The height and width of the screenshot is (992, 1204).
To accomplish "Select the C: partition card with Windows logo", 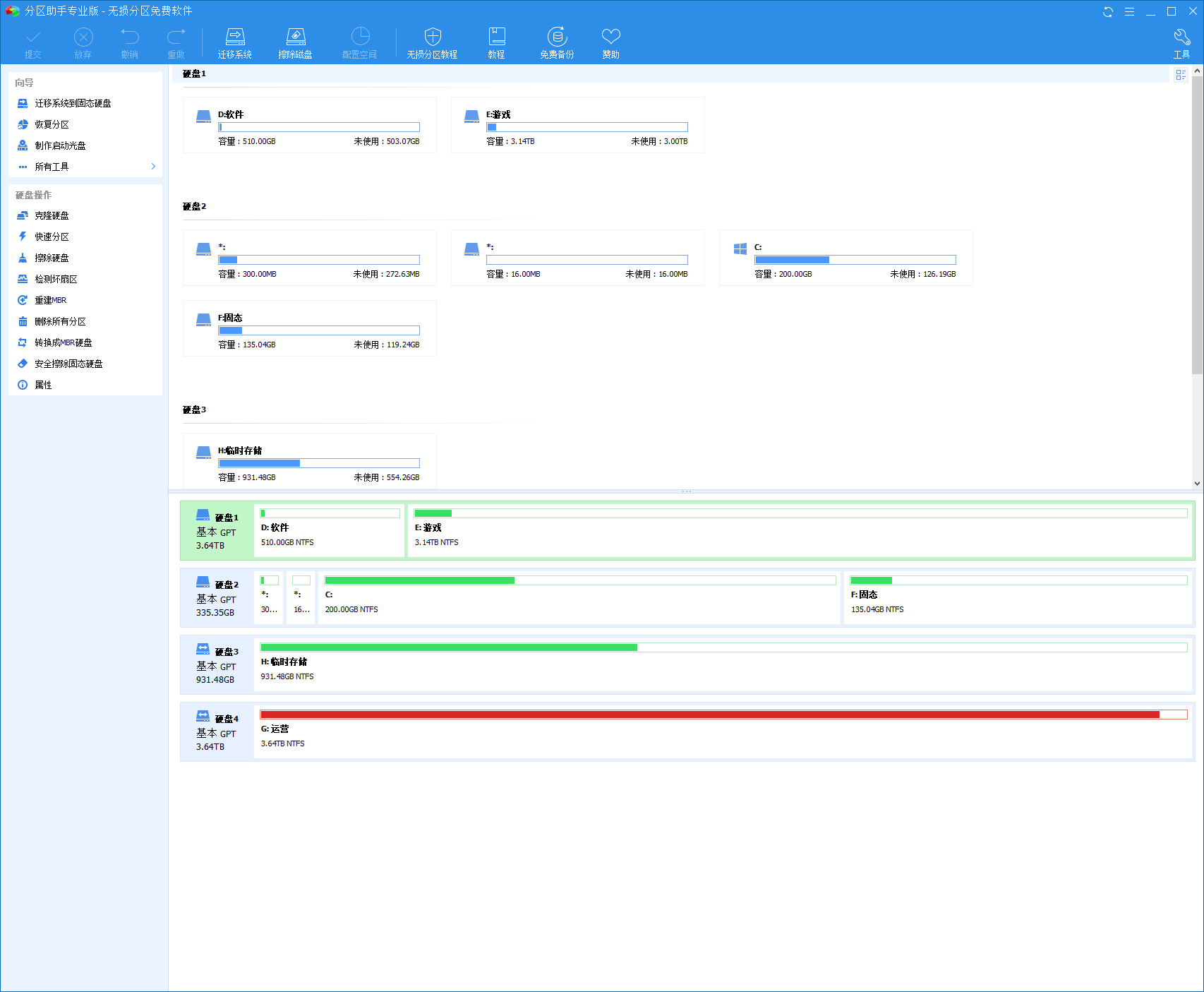I will pos(845,258).
